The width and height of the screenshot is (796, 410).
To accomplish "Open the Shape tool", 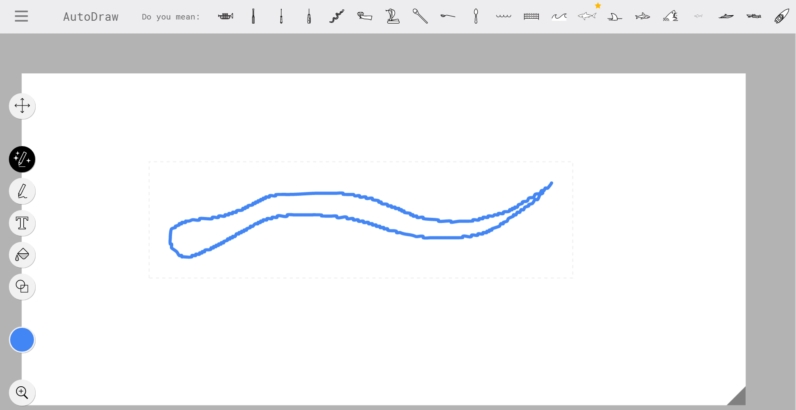I will 22,287.
